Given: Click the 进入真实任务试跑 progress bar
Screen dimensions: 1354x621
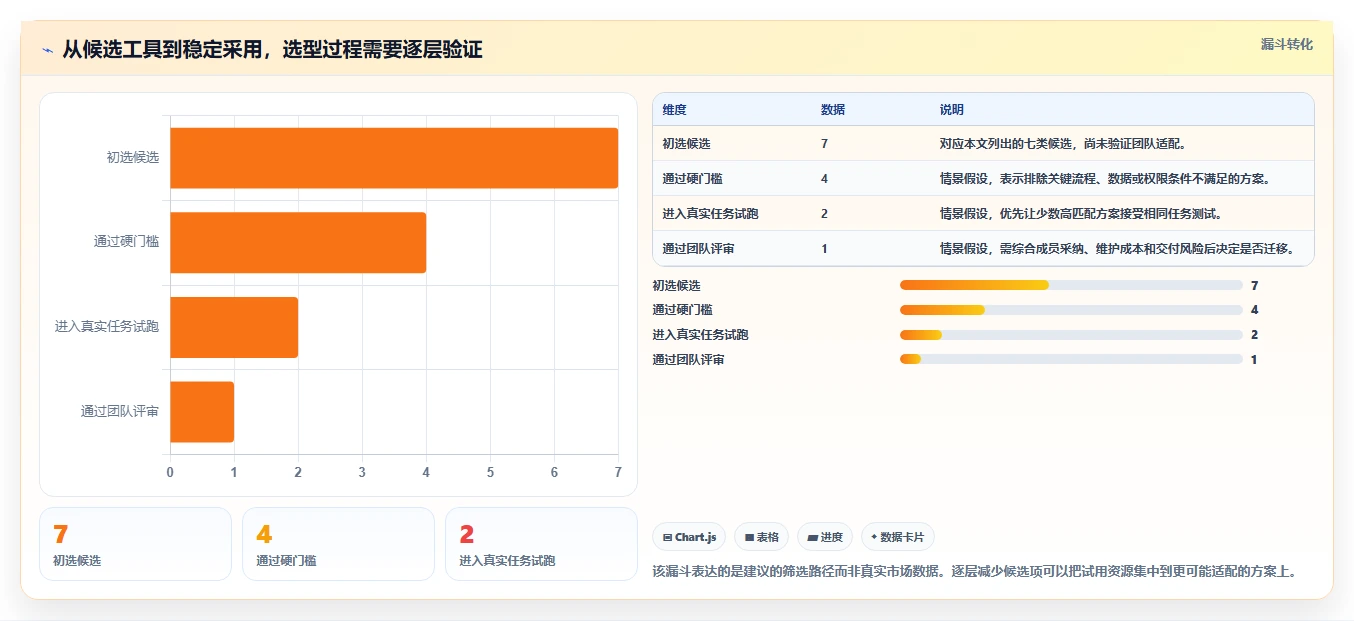Looking at the screenshot, I should click(x=1071, y=335).
